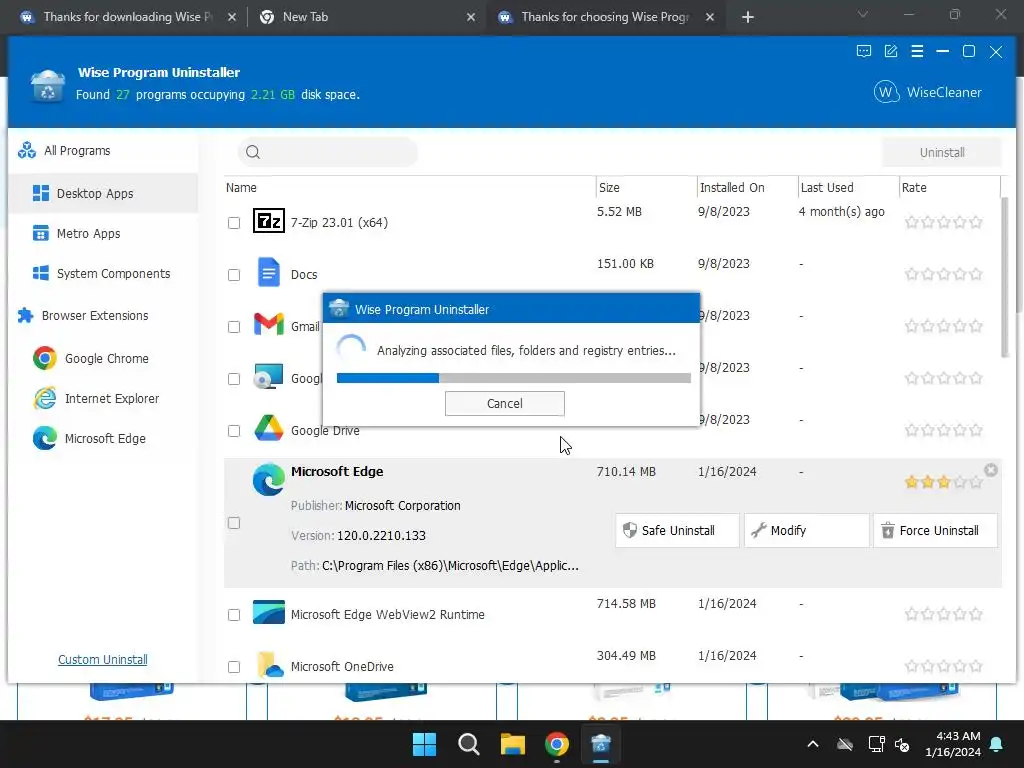Rate 7-Zip using the star rating
This screenshot has height=768, width=1024.
coord(944,222)
